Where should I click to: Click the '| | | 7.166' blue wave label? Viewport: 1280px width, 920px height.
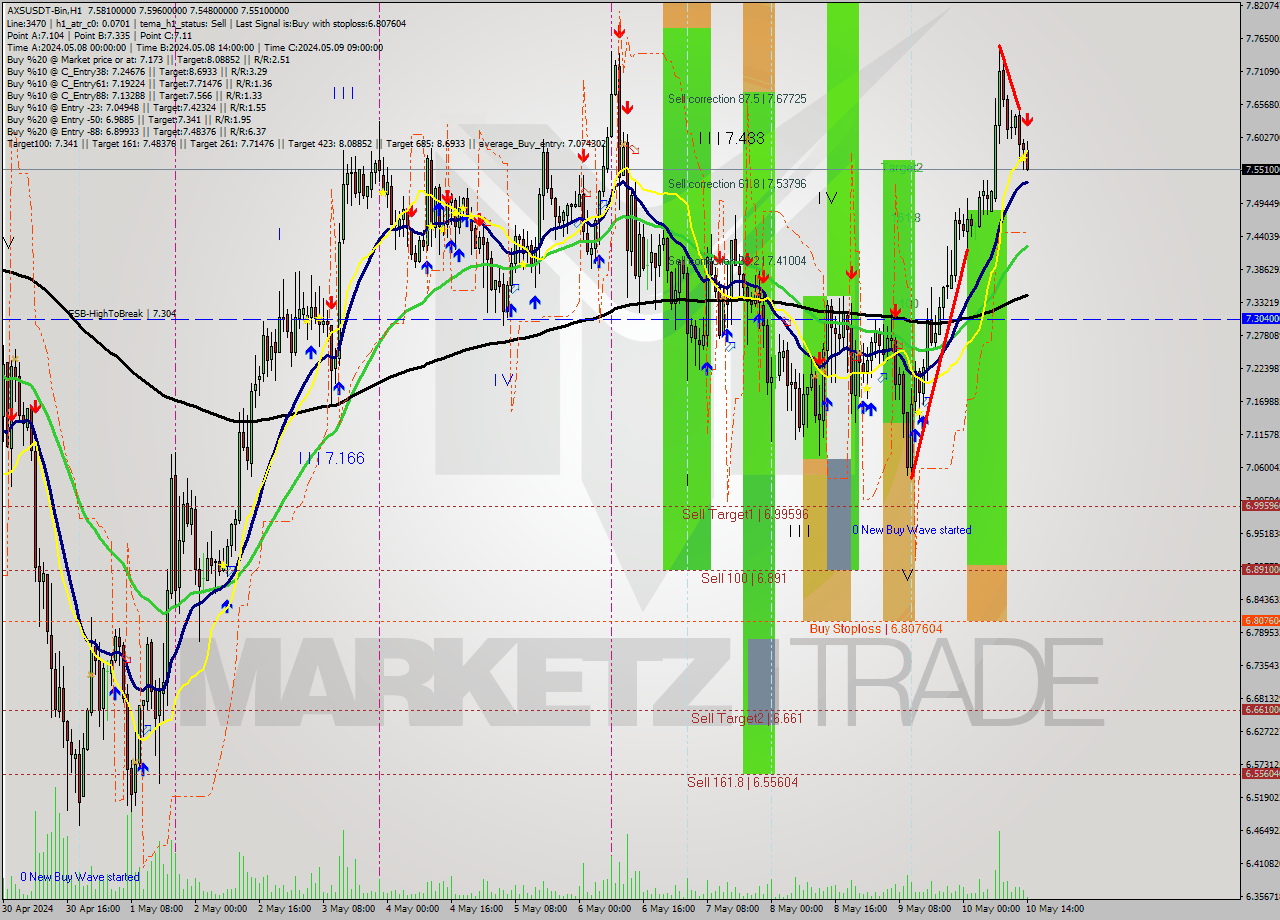click(x=332, y=458)
